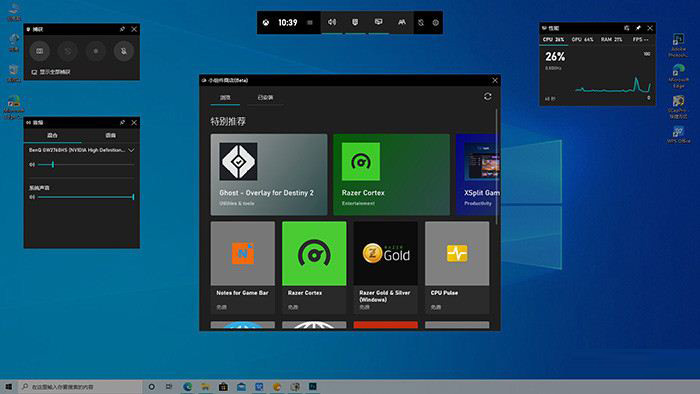
Task: Pin the Capture widget
Action: pyautogui.click(x=122, y=29)
